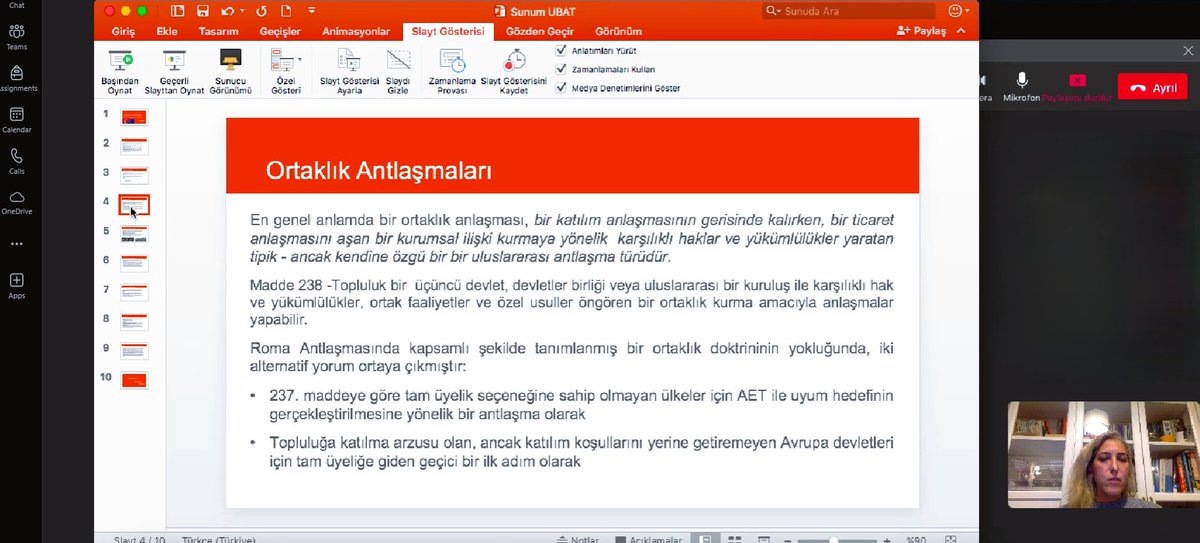The height and width of the screenshot is (543, 1200).
Task: Select slide 1 thumbnail
Action: 134,116
